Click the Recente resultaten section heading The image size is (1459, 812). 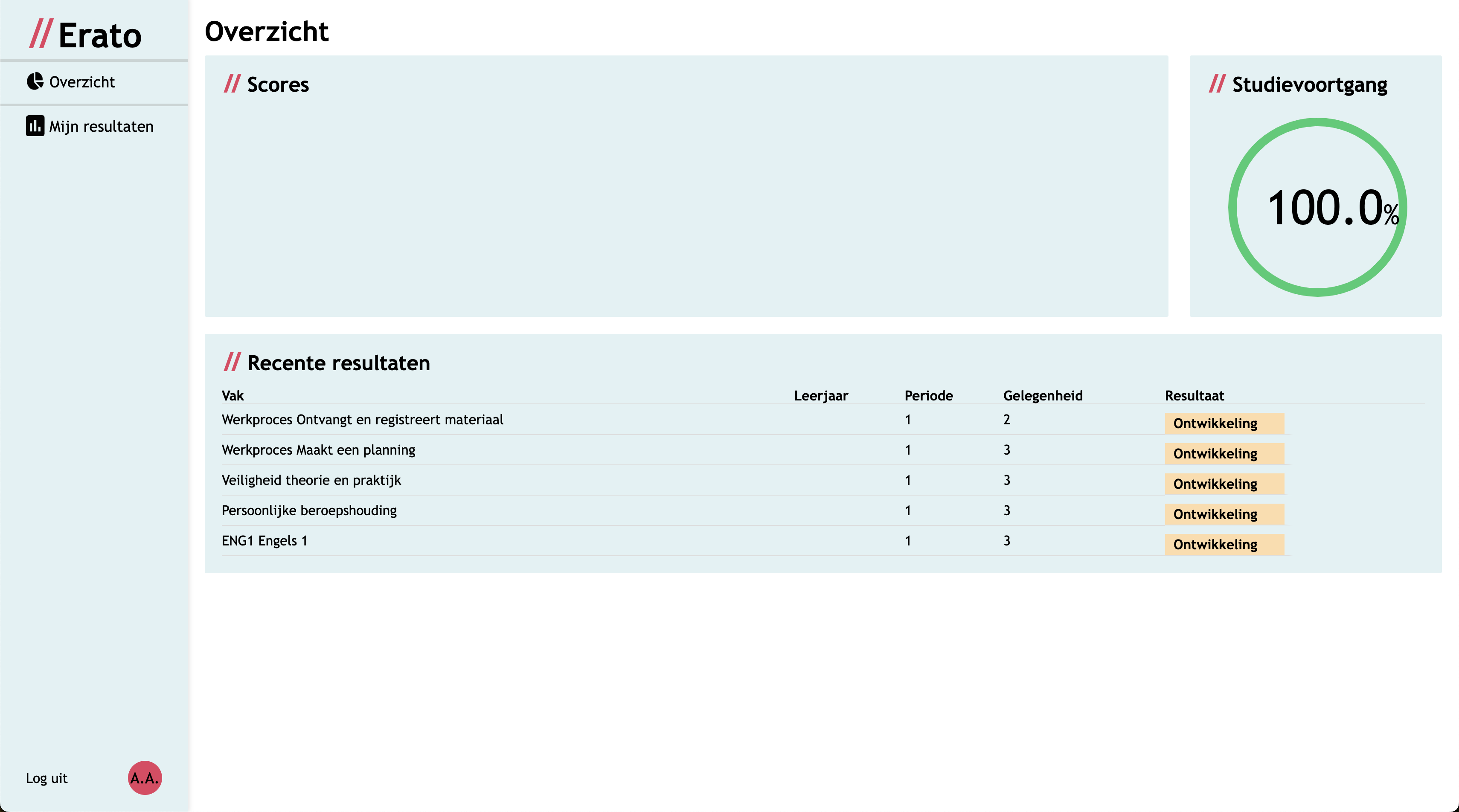pos(338,363)
